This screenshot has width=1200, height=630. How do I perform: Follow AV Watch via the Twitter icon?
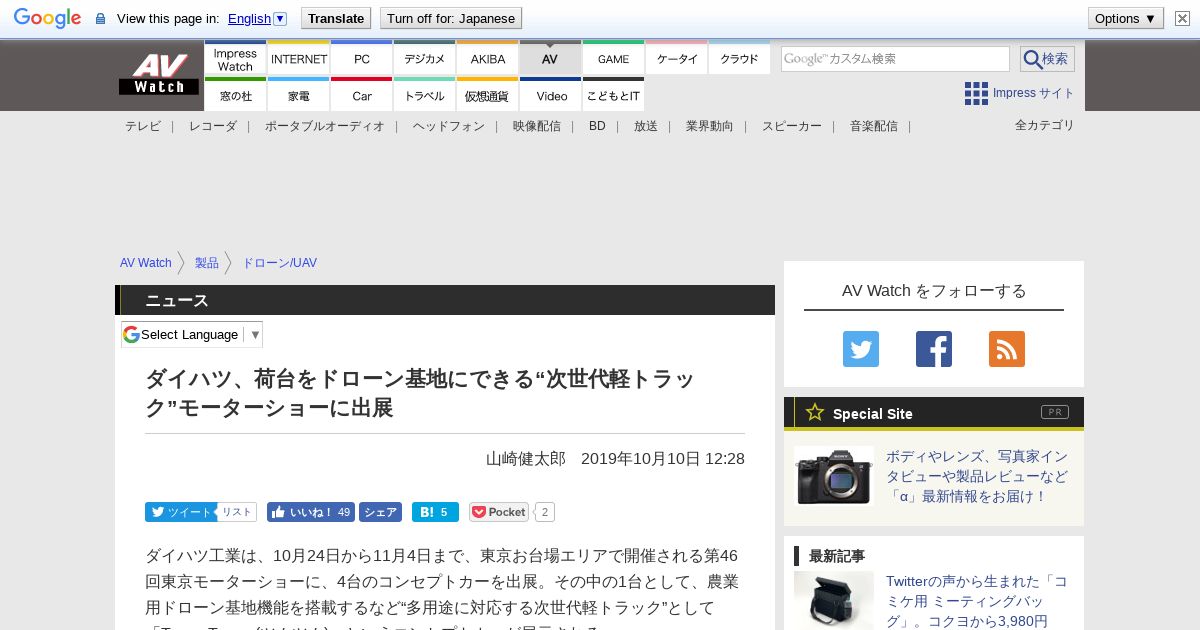[861, 349]
